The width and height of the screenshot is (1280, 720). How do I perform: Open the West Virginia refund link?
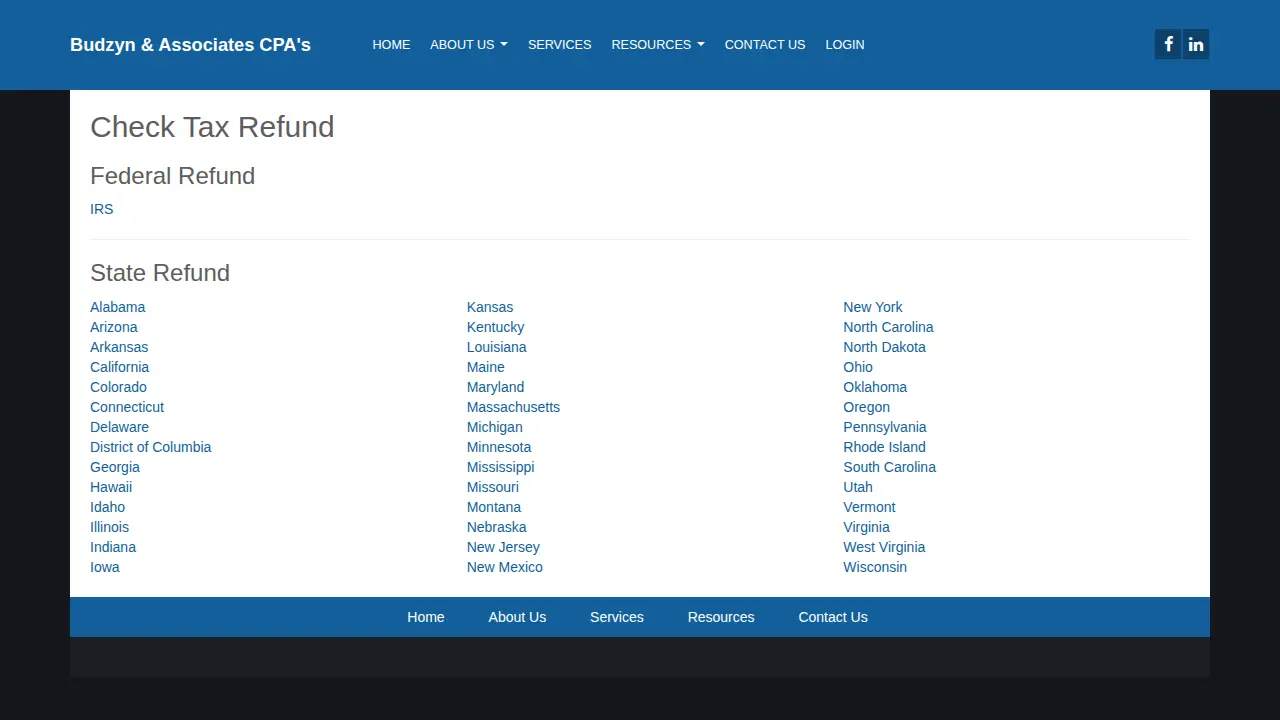pos(884,547)
